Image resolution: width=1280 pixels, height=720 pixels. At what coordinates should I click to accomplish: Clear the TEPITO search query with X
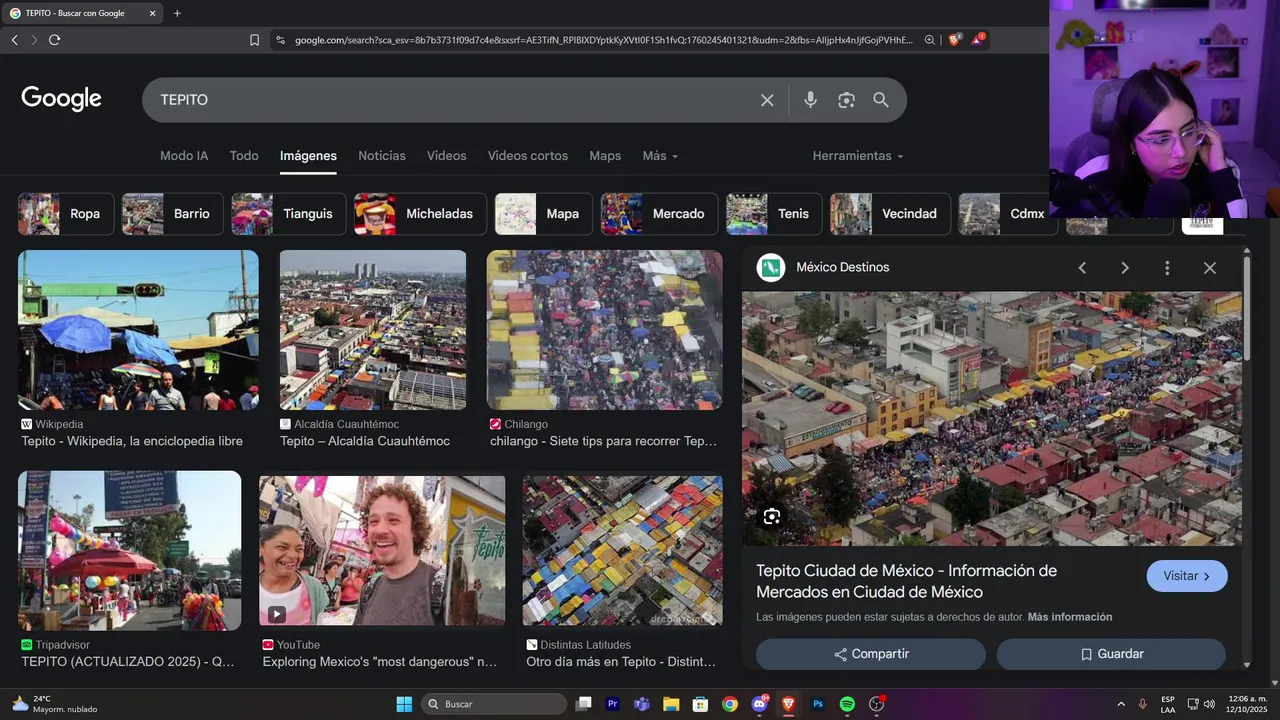pos(767,100)
